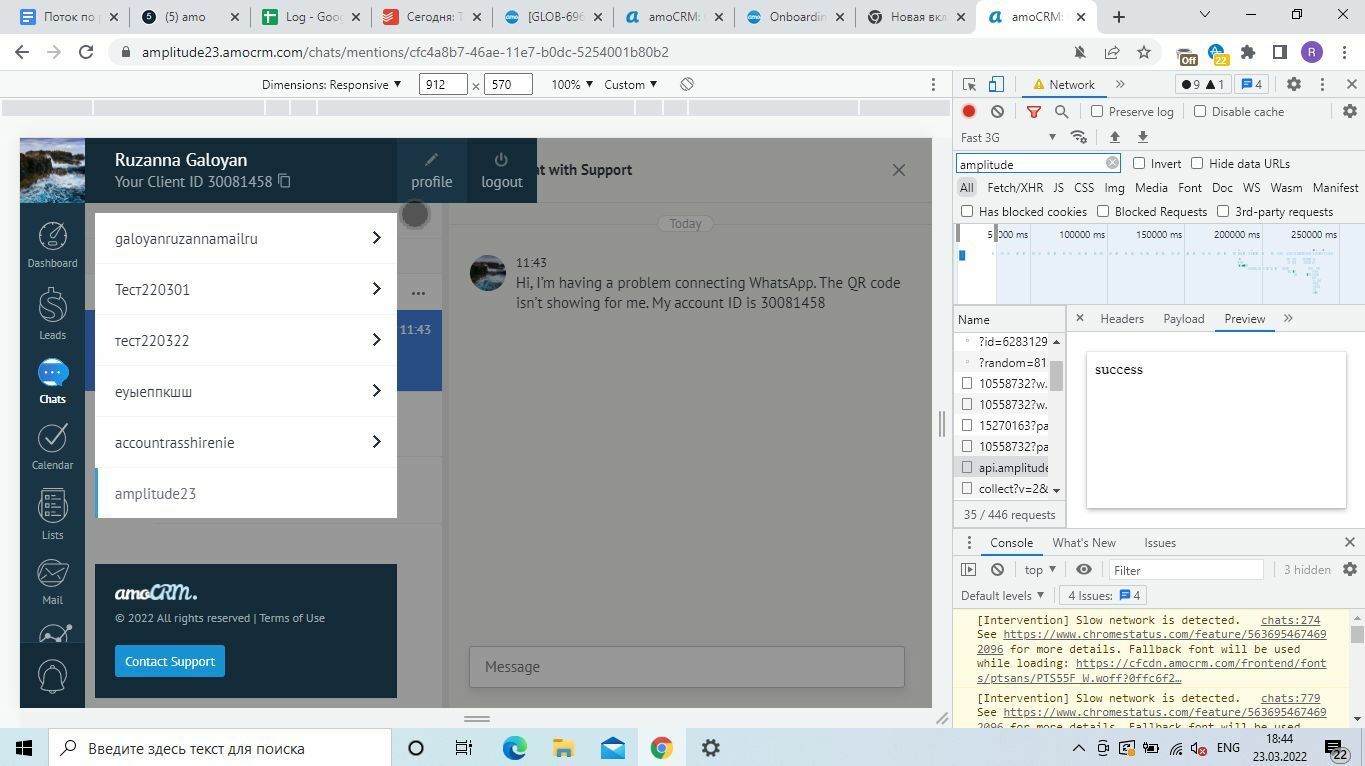The width and height of the screenshot is (1365, 766).
Task: Import HAR file upload arrow icon
Action: (x=1114, y=137)
